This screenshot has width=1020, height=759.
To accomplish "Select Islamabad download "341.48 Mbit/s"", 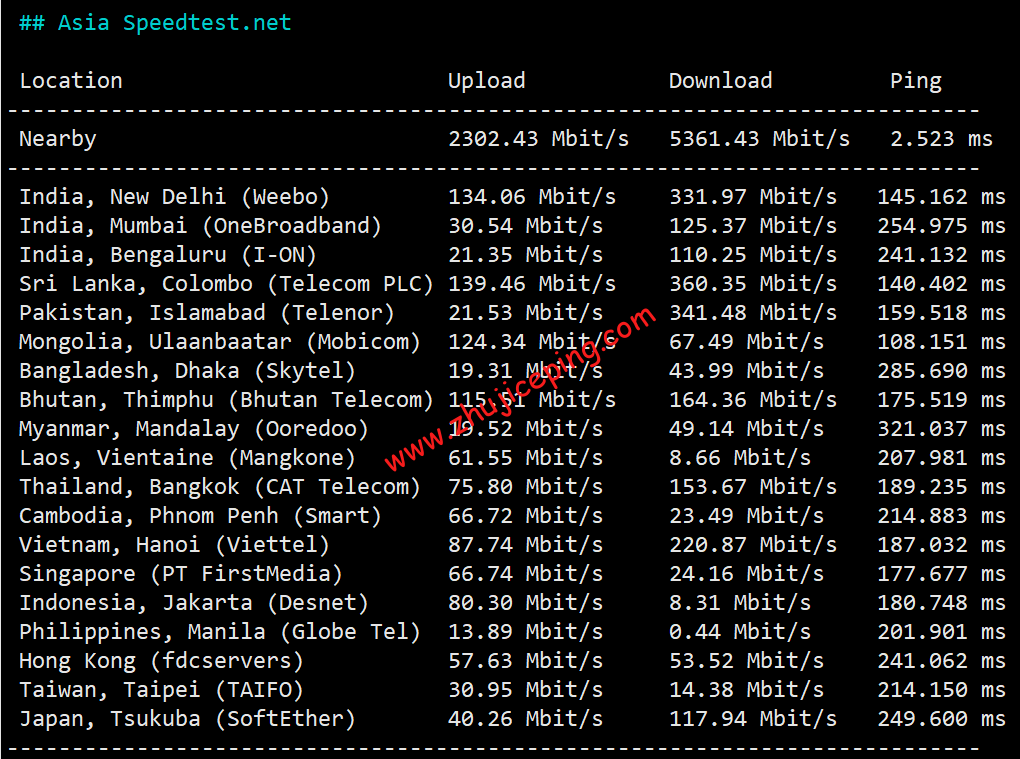I will (x=753, y=313).
